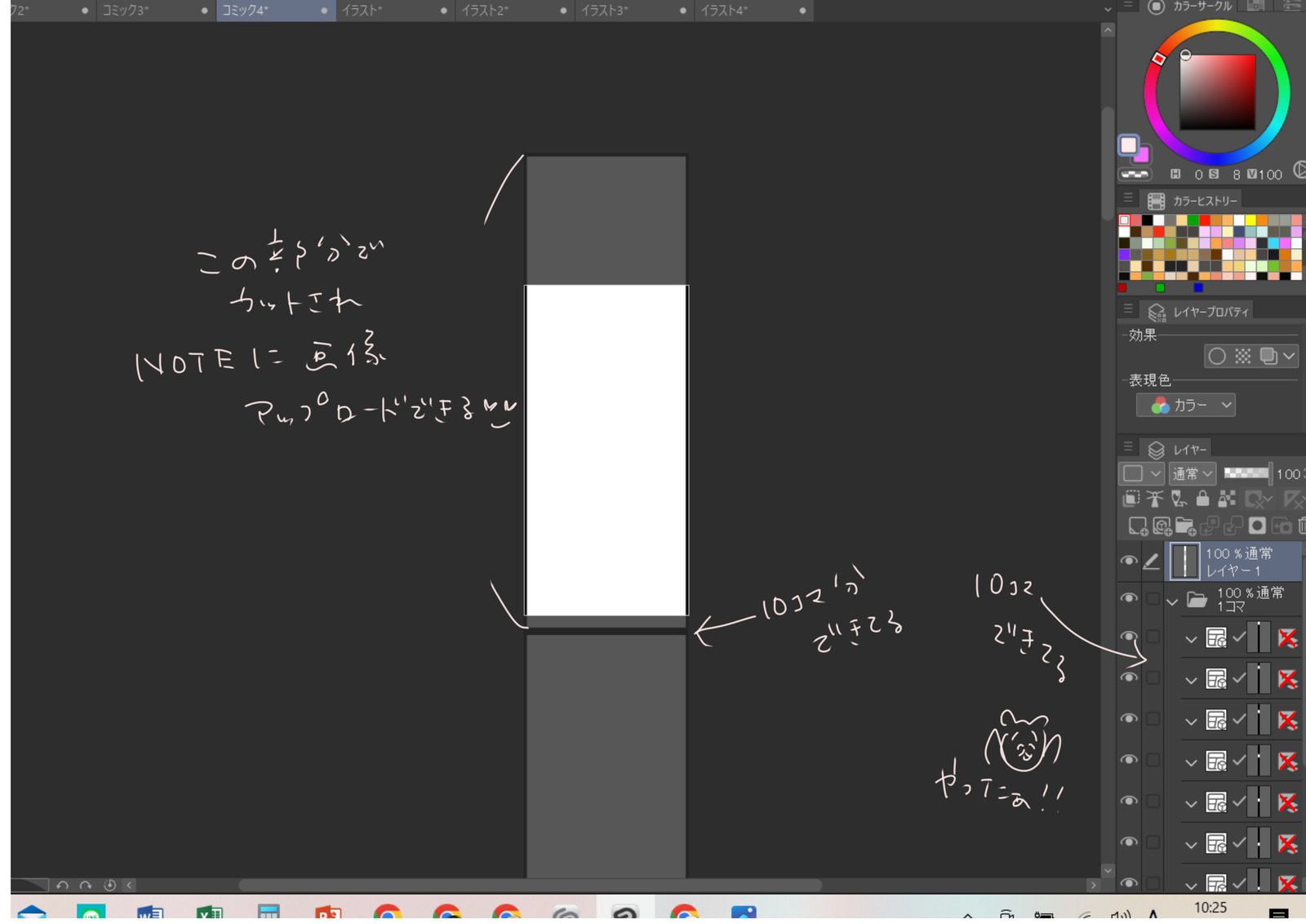
Task: Click reset canvas rotation icon below canvas
Action: (x=109, y=885)
